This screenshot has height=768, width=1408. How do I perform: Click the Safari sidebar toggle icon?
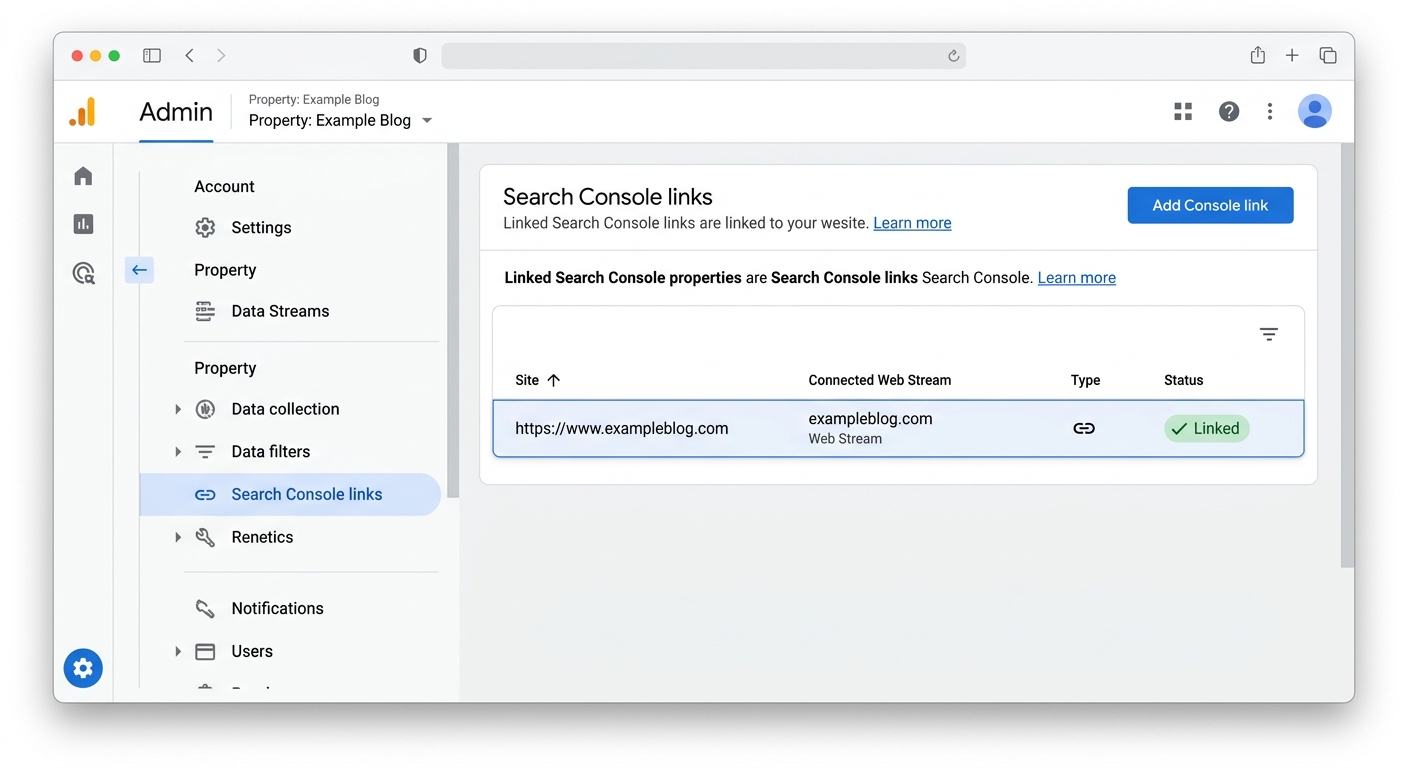pyautogui.click(x=152, y=56)
